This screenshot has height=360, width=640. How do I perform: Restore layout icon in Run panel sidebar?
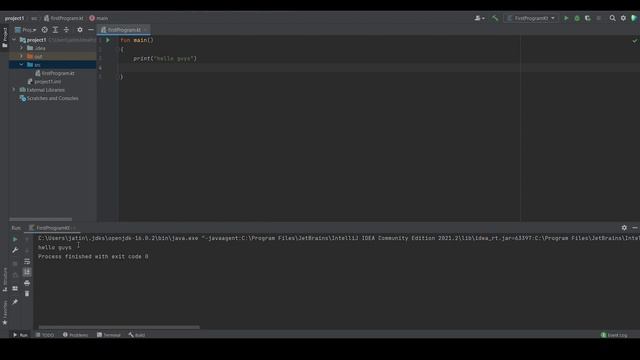pyautogui.click(x=15, y=288)
